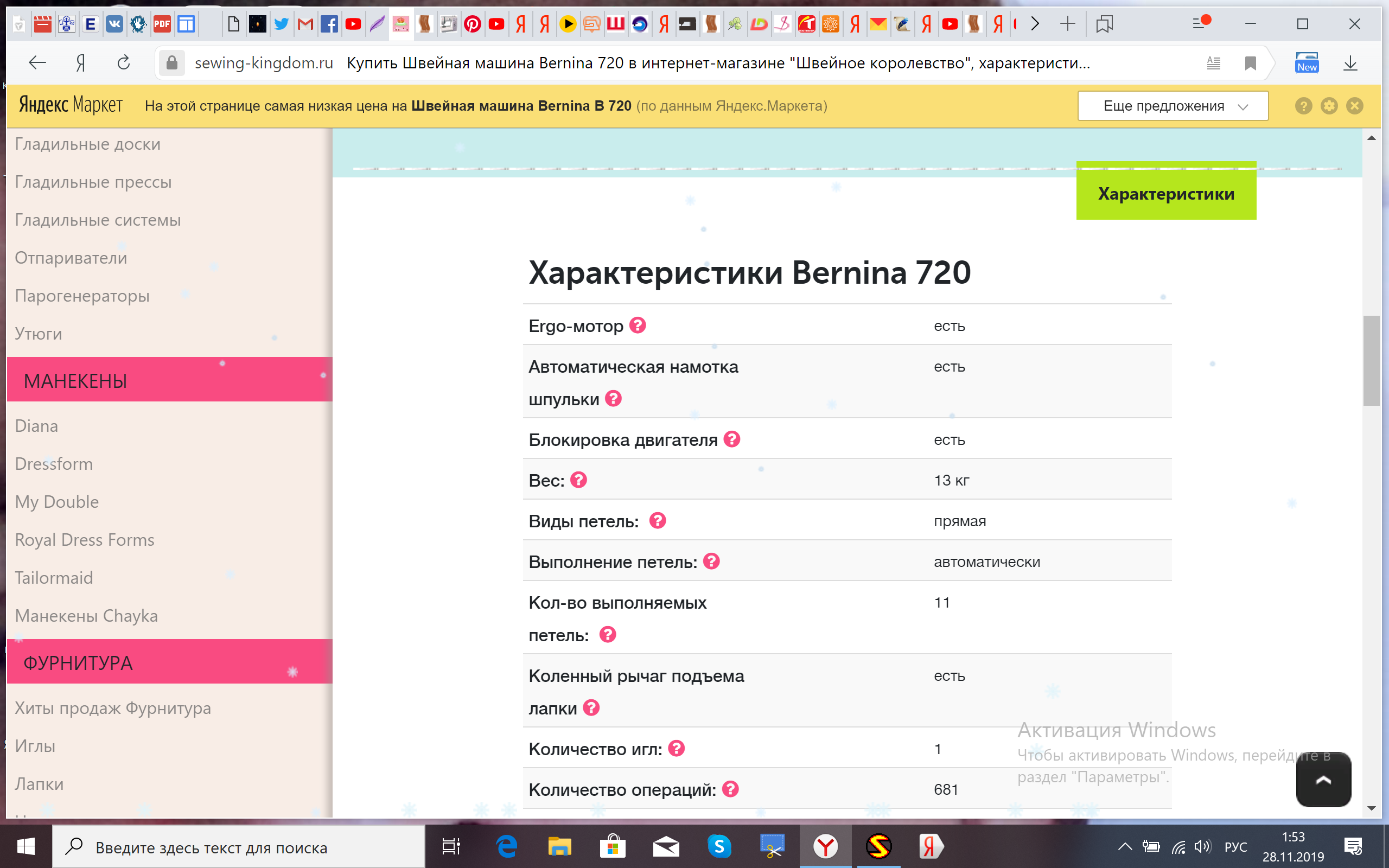Go back with the back arrow
Screen dimensions: 1389x868
pyautogui.click(x=37, y=62)
